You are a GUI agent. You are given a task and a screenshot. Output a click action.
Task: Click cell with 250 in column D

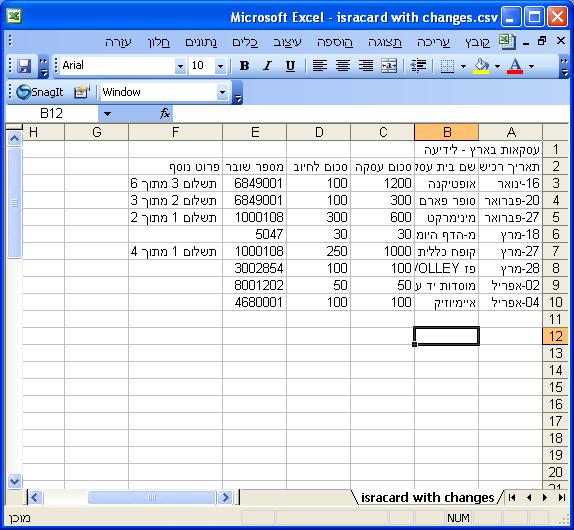pos(318,251)
